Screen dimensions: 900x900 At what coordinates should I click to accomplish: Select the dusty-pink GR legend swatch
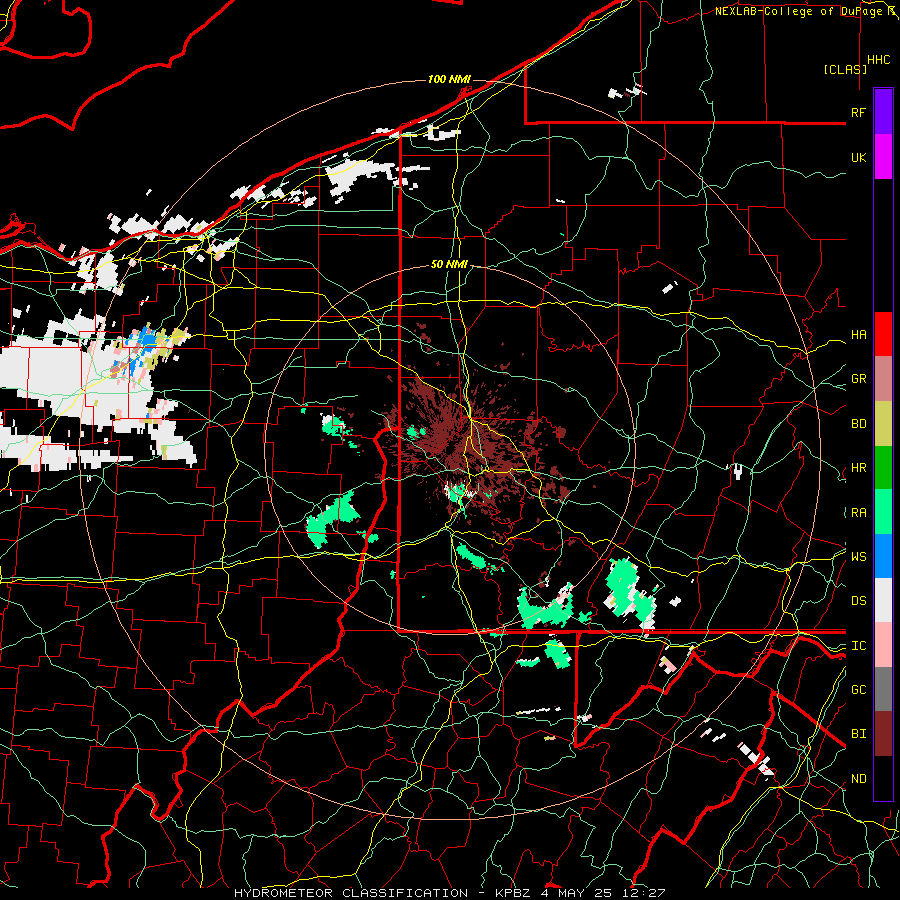tap(883, 379)
